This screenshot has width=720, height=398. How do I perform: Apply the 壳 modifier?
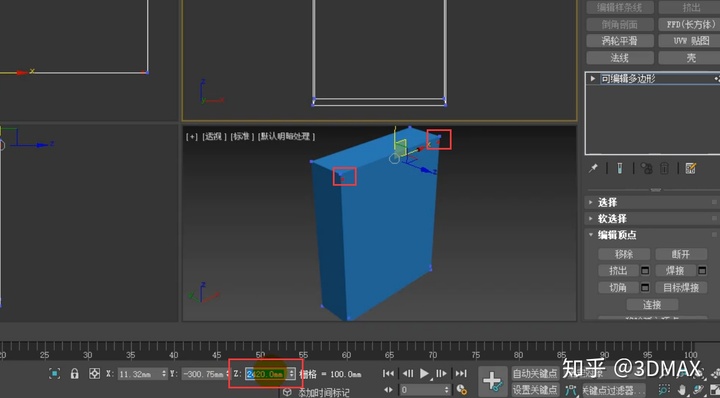click(689, 58)
